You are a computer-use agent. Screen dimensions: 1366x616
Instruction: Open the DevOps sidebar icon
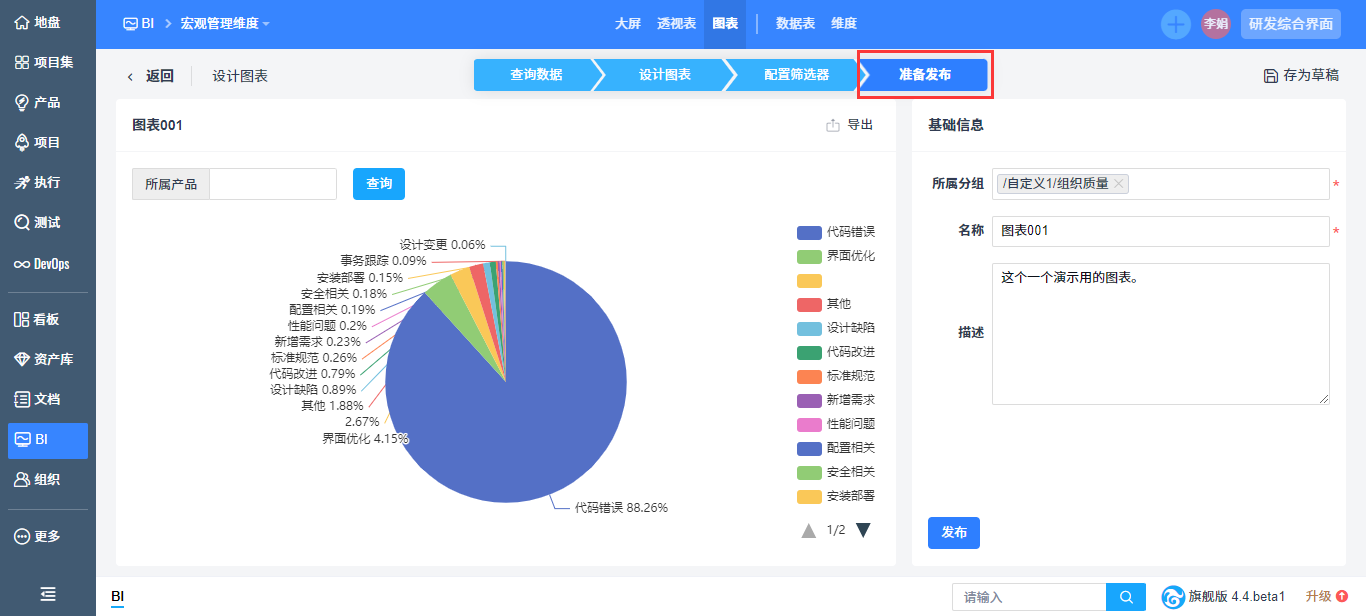click(x=21, y=264)
